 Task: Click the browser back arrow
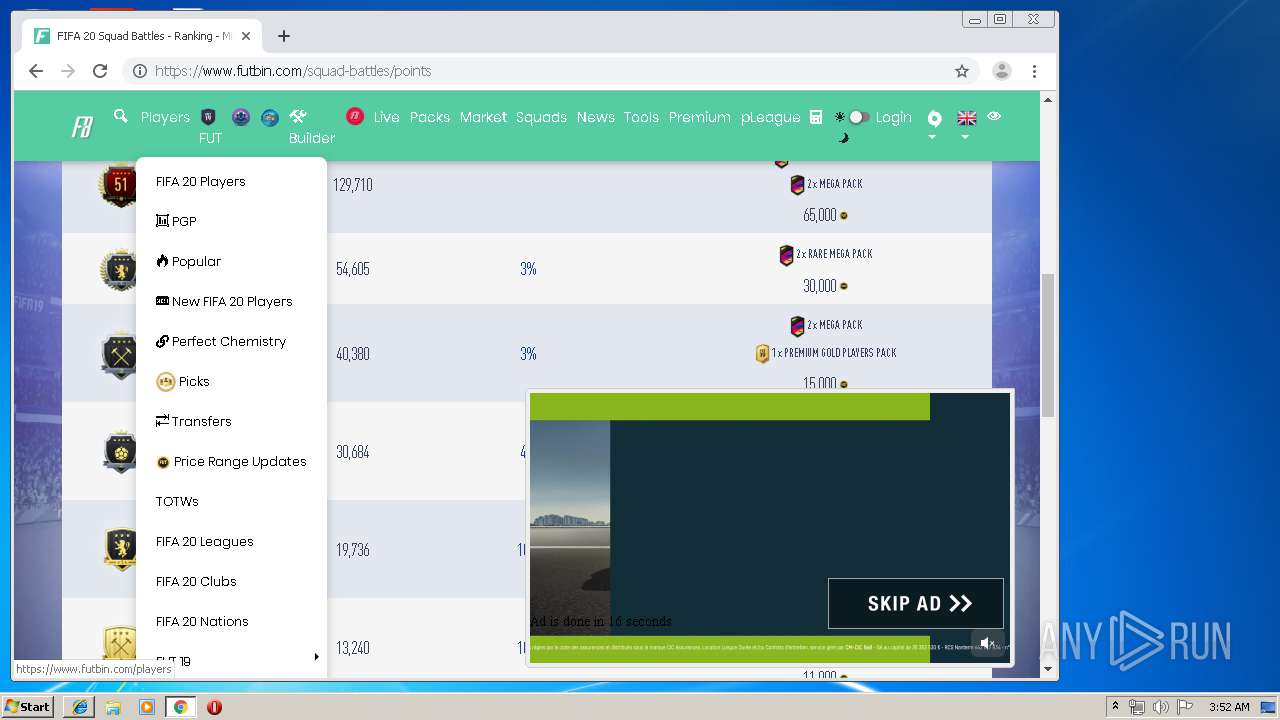click(x=36, y=71)
